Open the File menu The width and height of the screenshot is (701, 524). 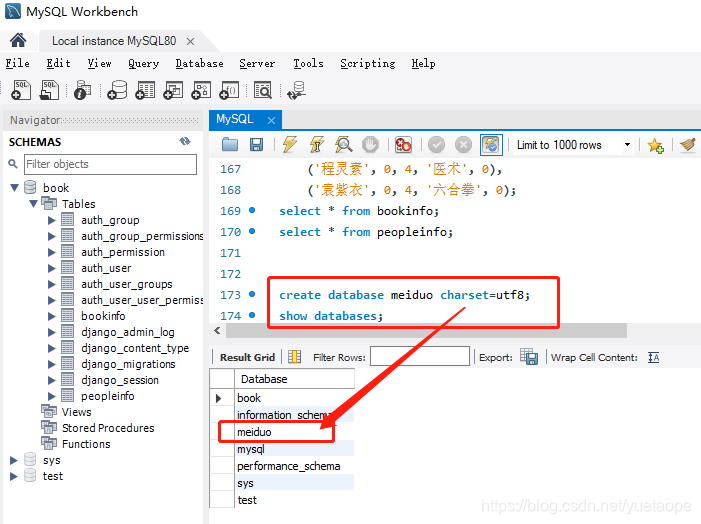click(x=17, y=63)
